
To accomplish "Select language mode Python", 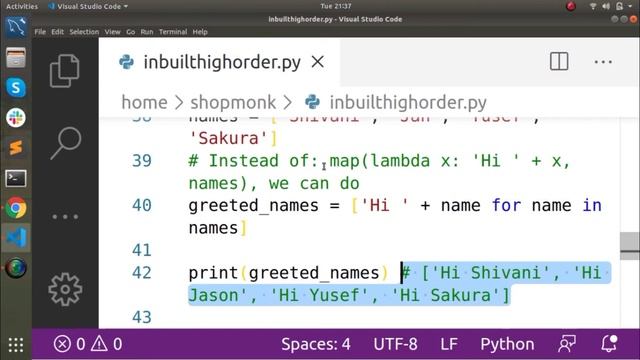I will click(507, 344).
